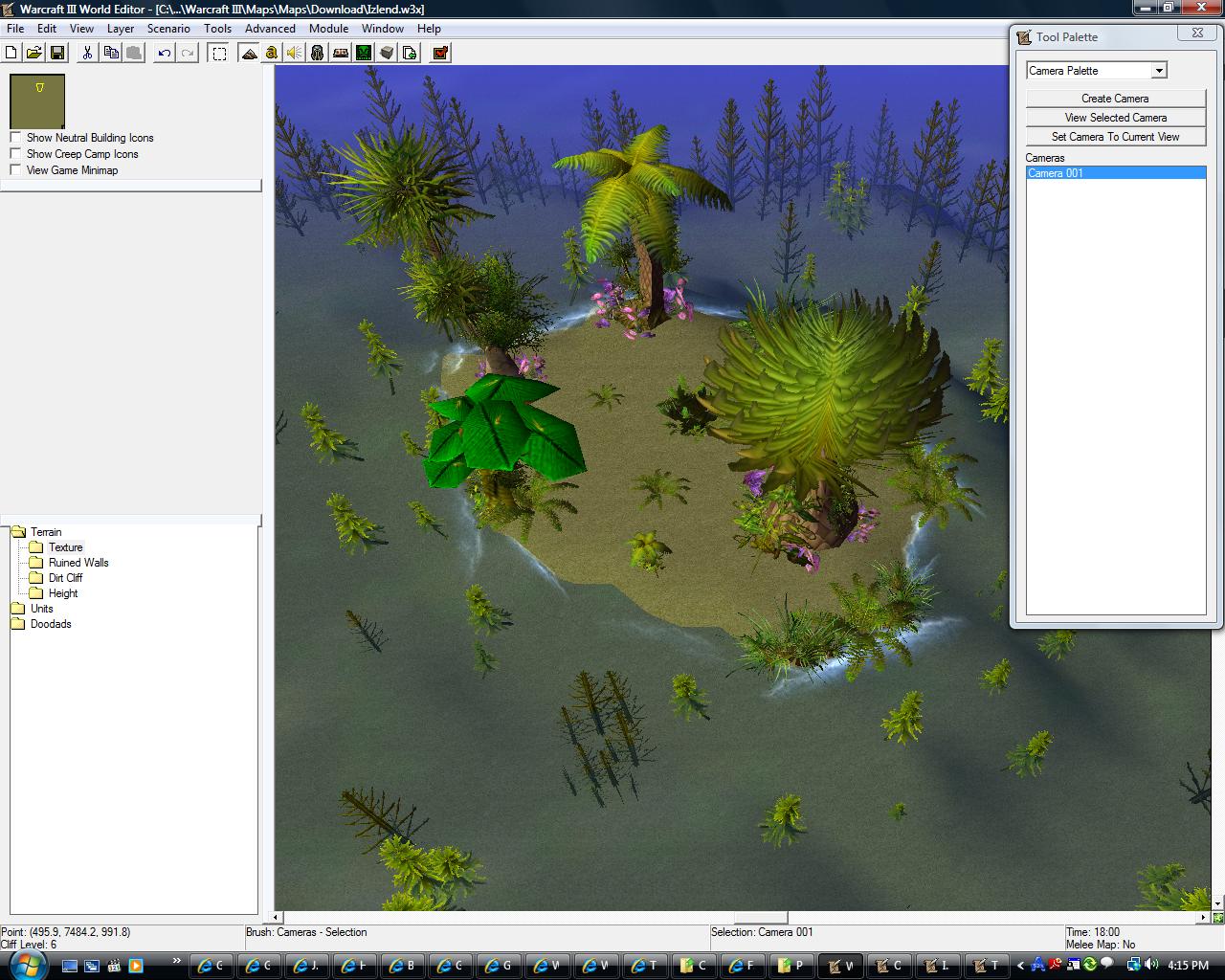
Task: Enable Show Neutral Building Icons
Action: coord(15,138)
